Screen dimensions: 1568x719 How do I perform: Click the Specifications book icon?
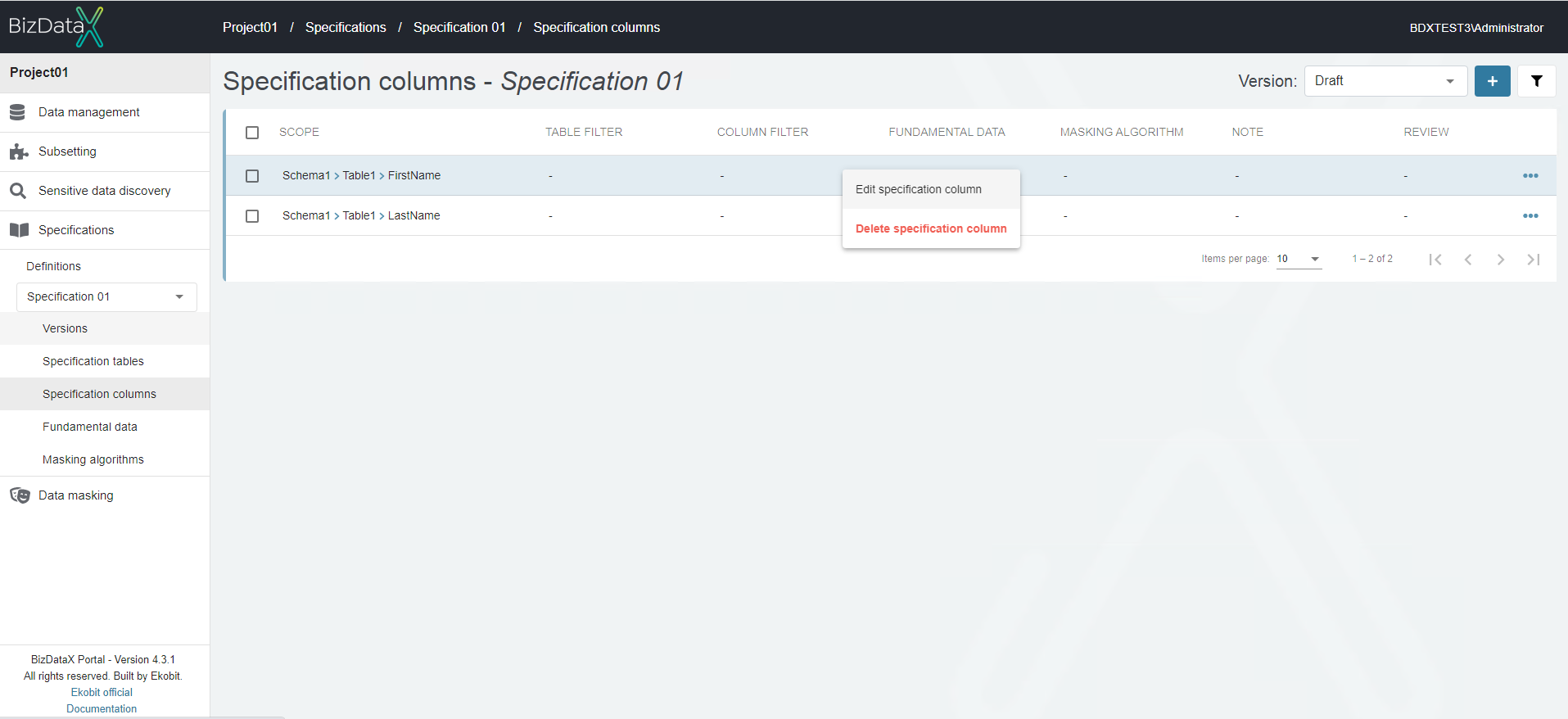point(19,230)
